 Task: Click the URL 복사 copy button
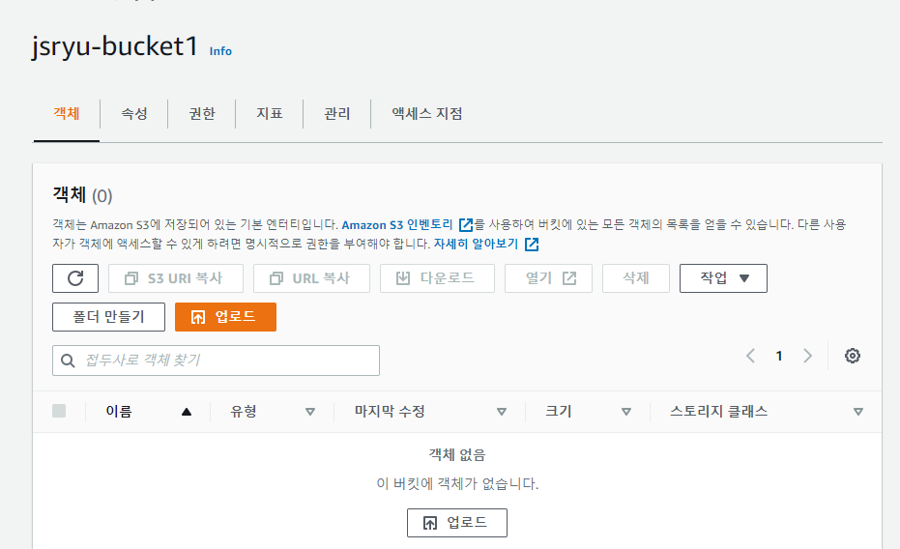click(311, 278)
